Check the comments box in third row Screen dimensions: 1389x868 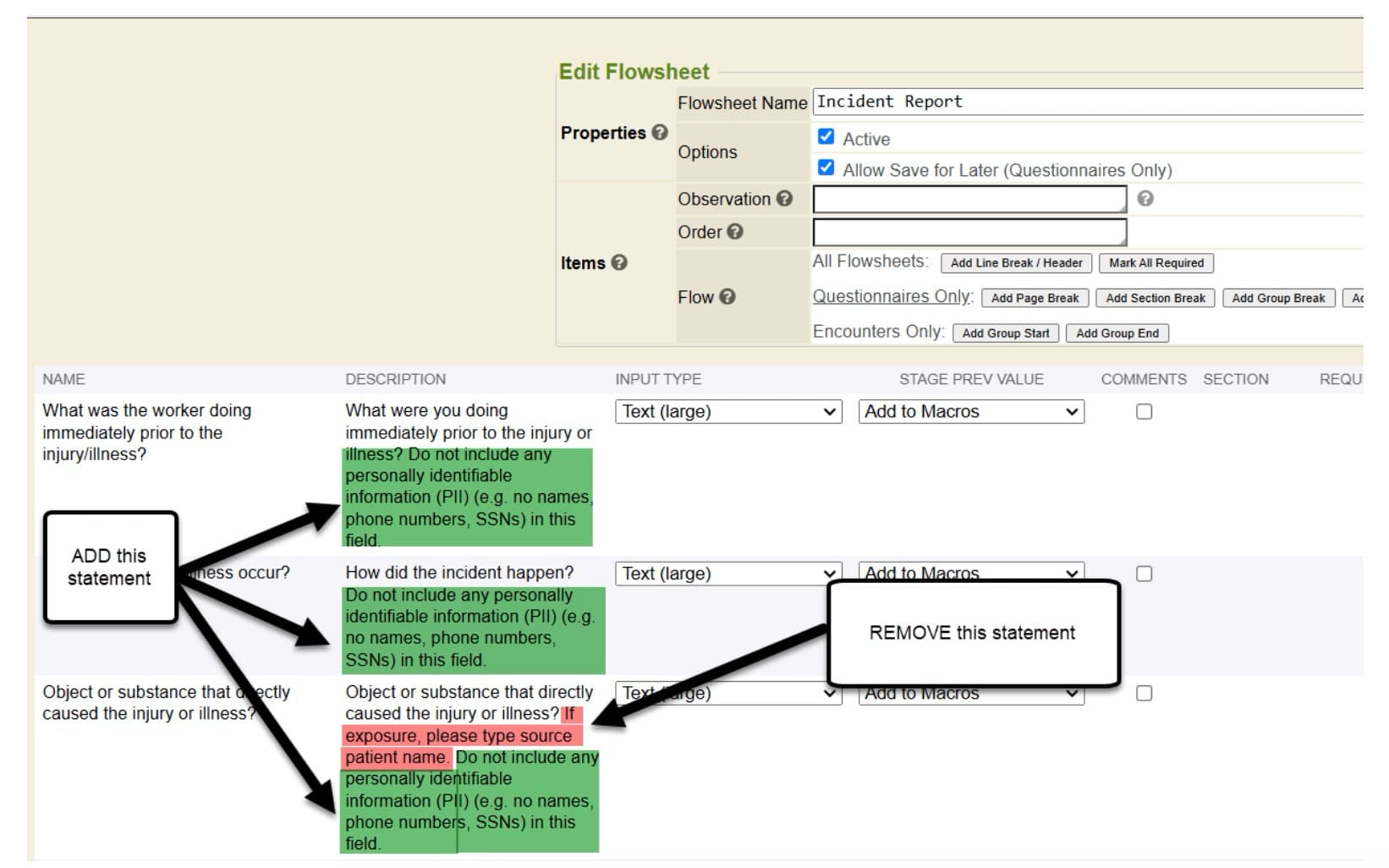coord(1144,694)
